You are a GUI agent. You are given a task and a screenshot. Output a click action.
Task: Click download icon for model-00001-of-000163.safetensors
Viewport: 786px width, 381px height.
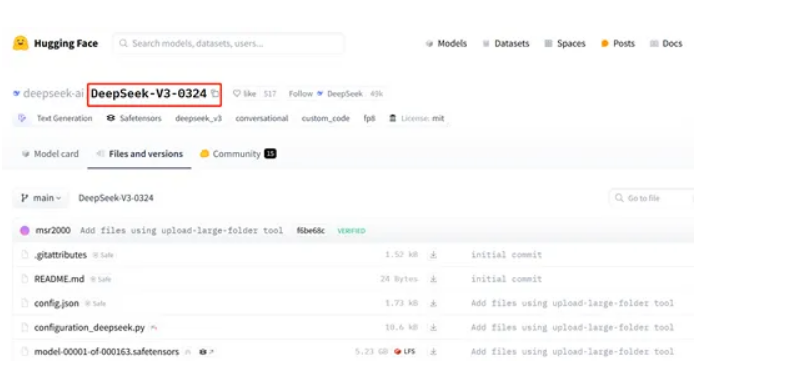click(x=433, y=351)
